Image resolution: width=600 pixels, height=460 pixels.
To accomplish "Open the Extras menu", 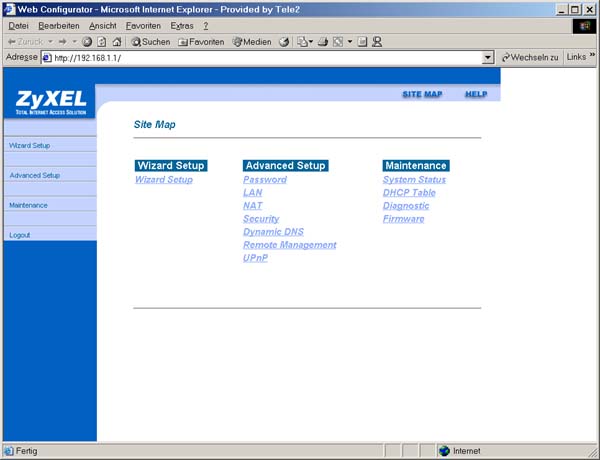I will coord(182,25).
